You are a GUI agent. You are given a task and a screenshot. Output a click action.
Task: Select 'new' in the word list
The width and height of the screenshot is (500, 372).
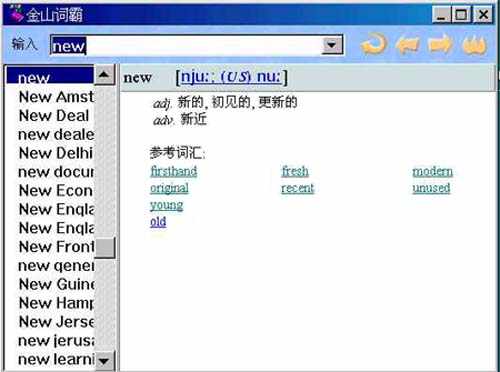click(50, 77)
